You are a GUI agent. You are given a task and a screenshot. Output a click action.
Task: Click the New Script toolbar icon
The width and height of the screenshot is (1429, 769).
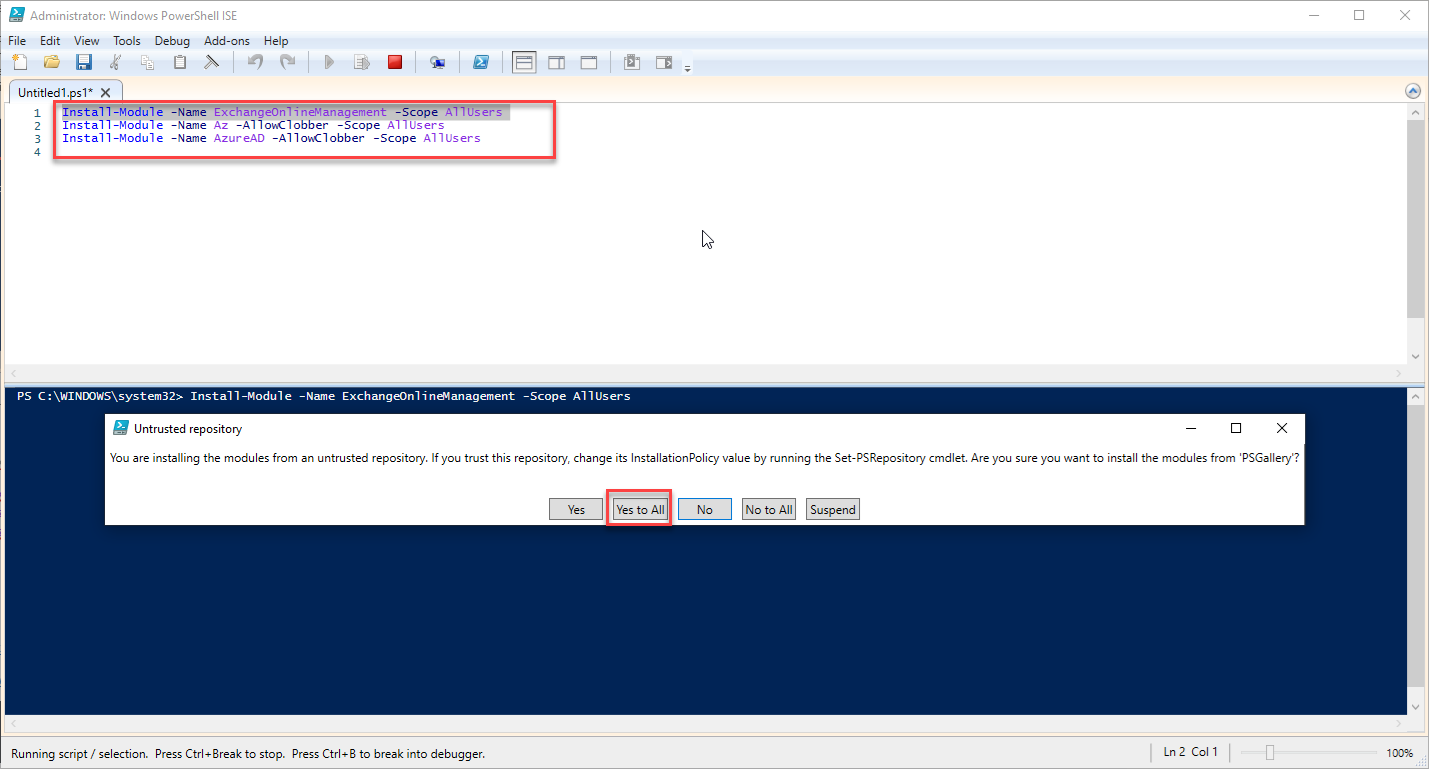pyautogui.click(x=20, y=62)
